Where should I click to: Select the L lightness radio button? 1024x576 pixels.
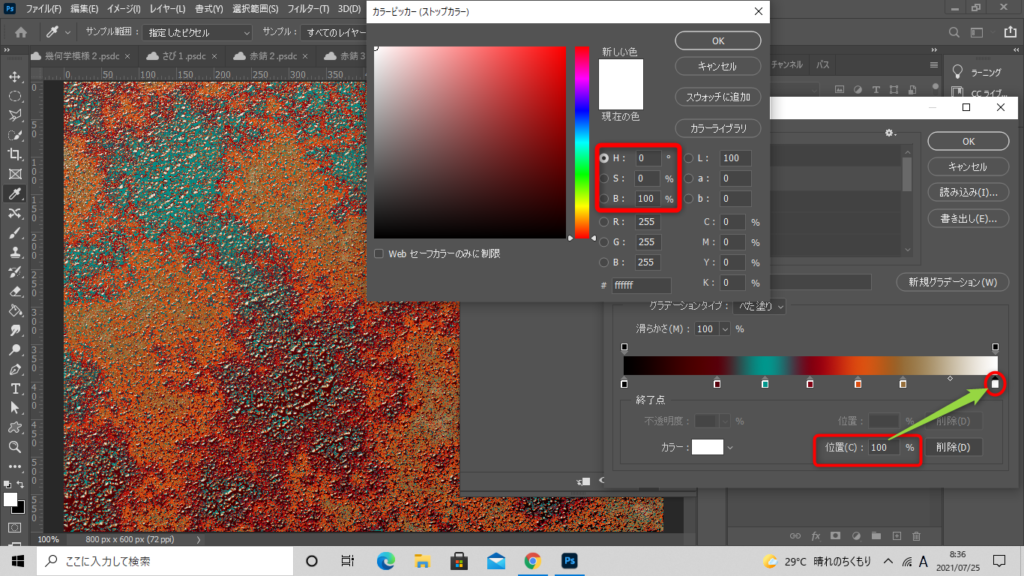click(688, 158)
